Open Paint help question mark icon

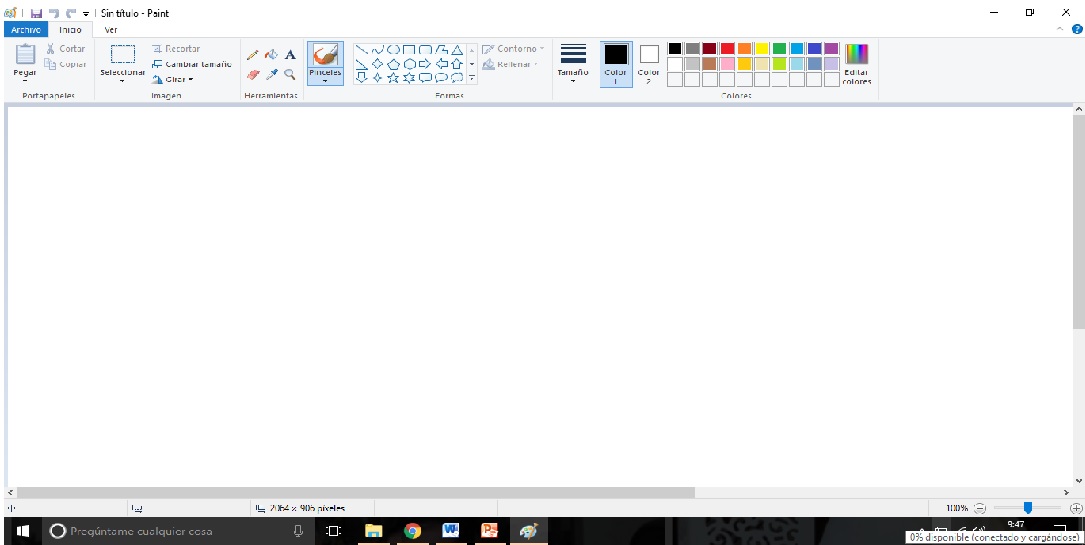pos(1077,29)
